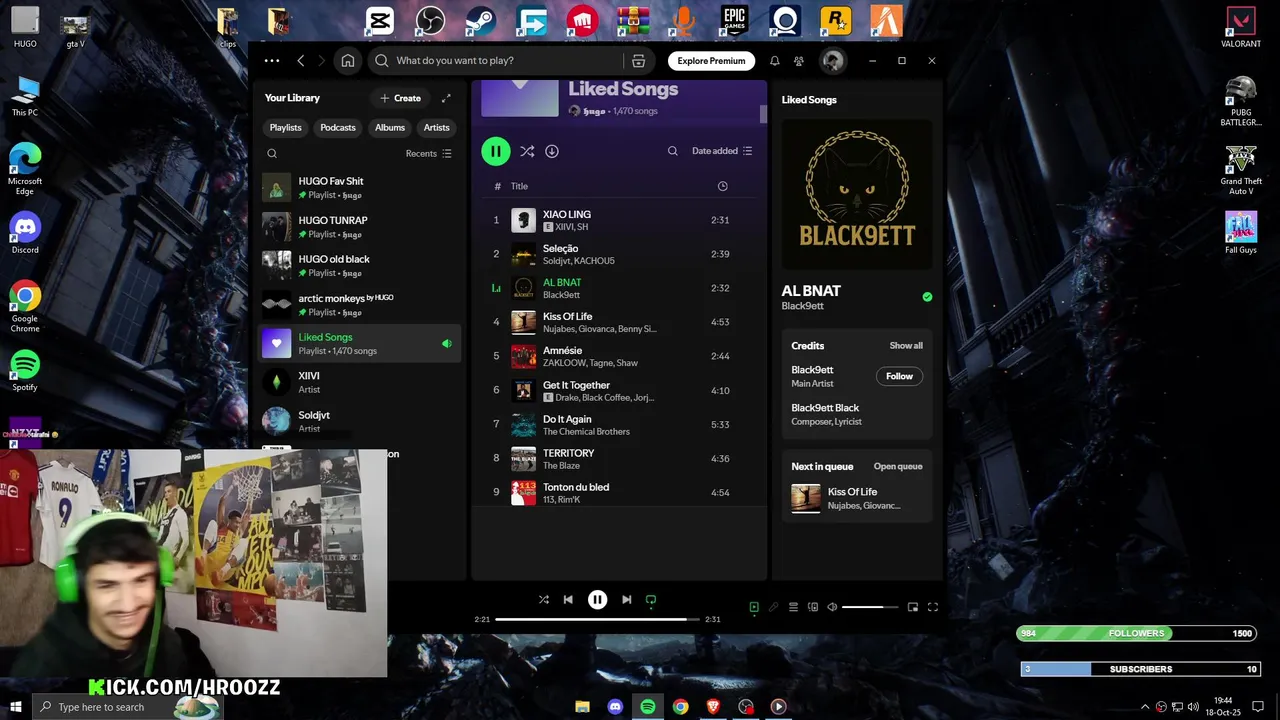Click the Black9ett album art thumbnail
The image size is (1280, 720).
[857, 195]
